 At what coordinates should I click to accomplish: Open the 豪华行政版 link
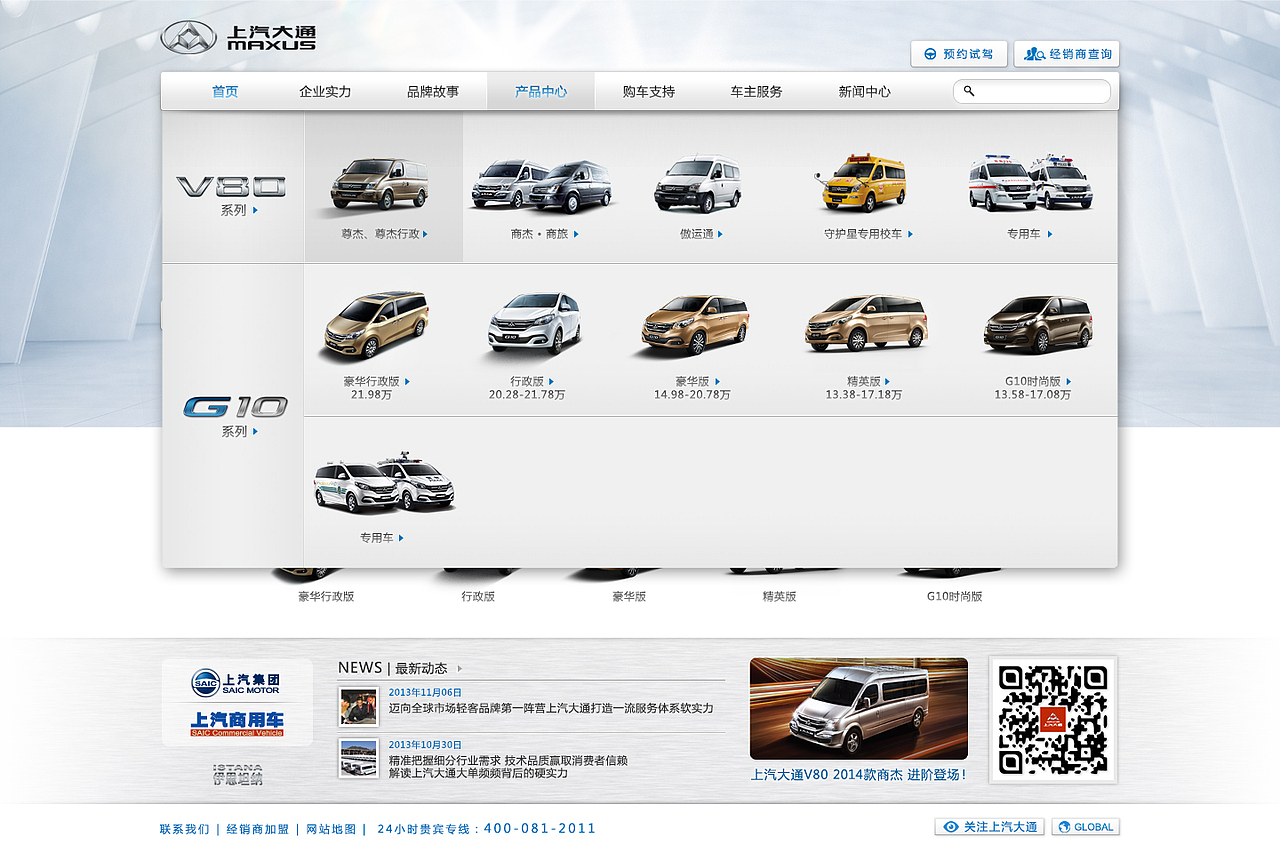coord(376,381)
